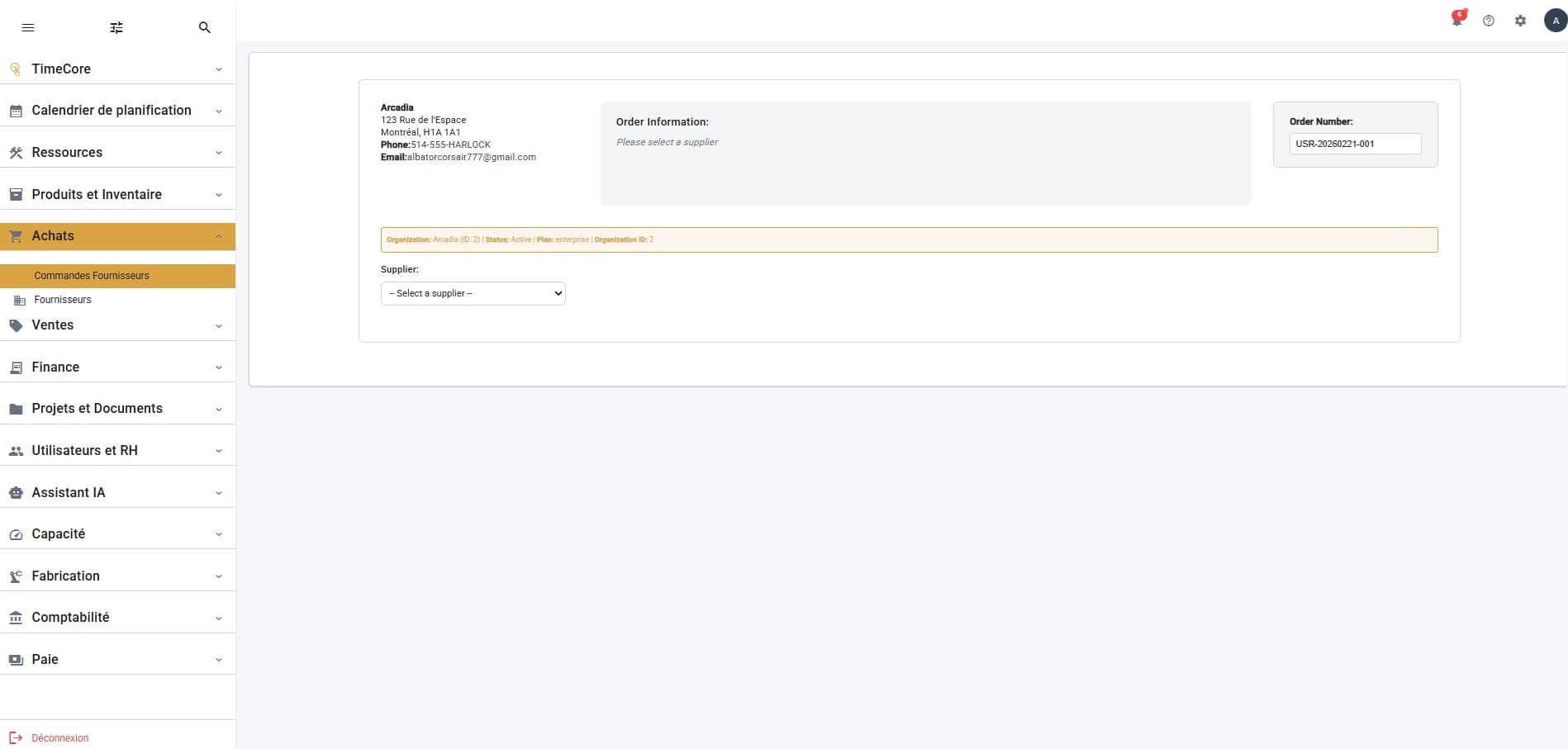Click the Déconnexion logout arrow icon
This screenshot has height=749, width=1568.
coord(16,737)
